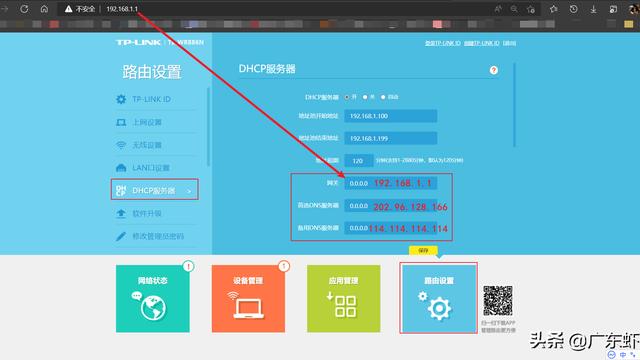The width and height of the screenshot is (640, 360).
Task: Open the 网络状态 green tile
Action: [x=153, y=298]
